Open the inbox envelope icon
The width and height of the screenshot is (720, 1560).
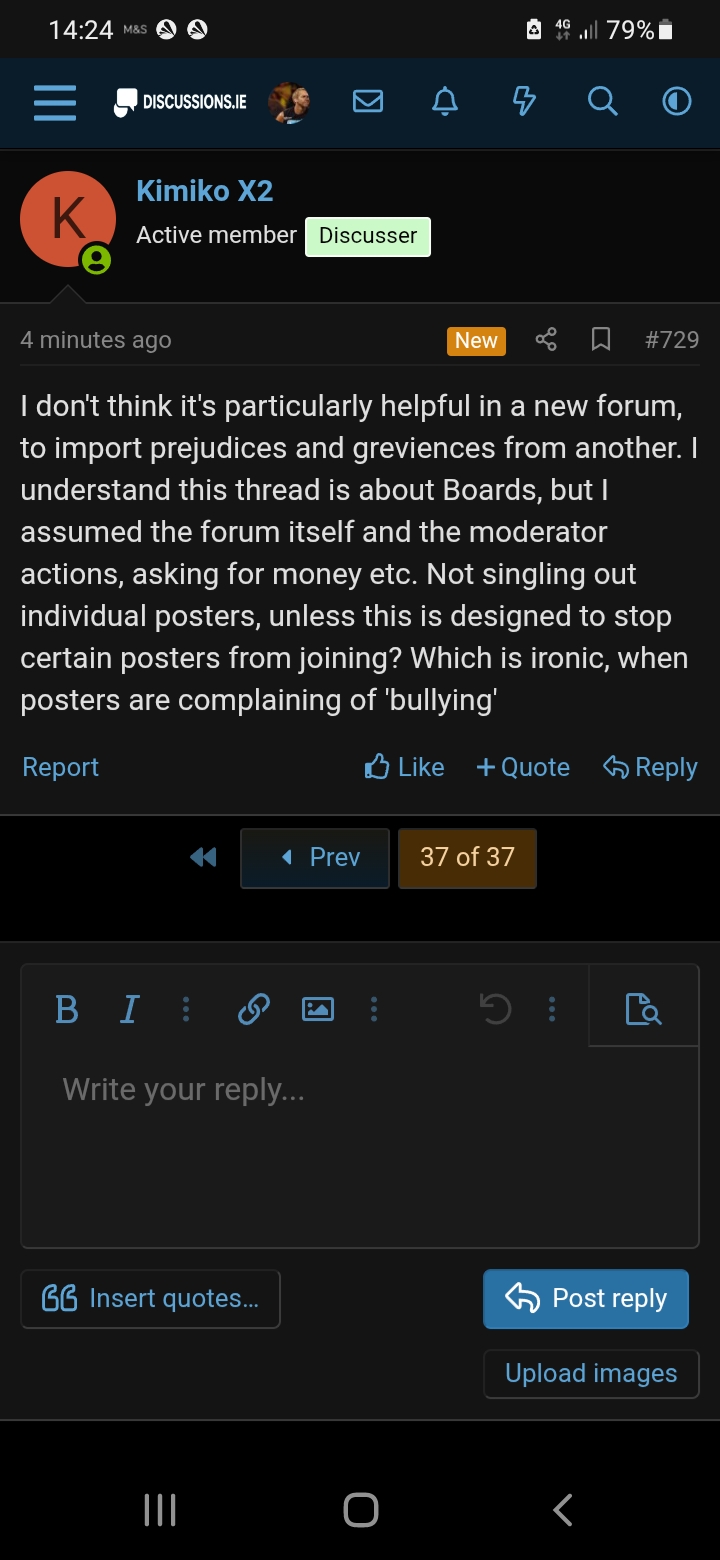[368, 102]
